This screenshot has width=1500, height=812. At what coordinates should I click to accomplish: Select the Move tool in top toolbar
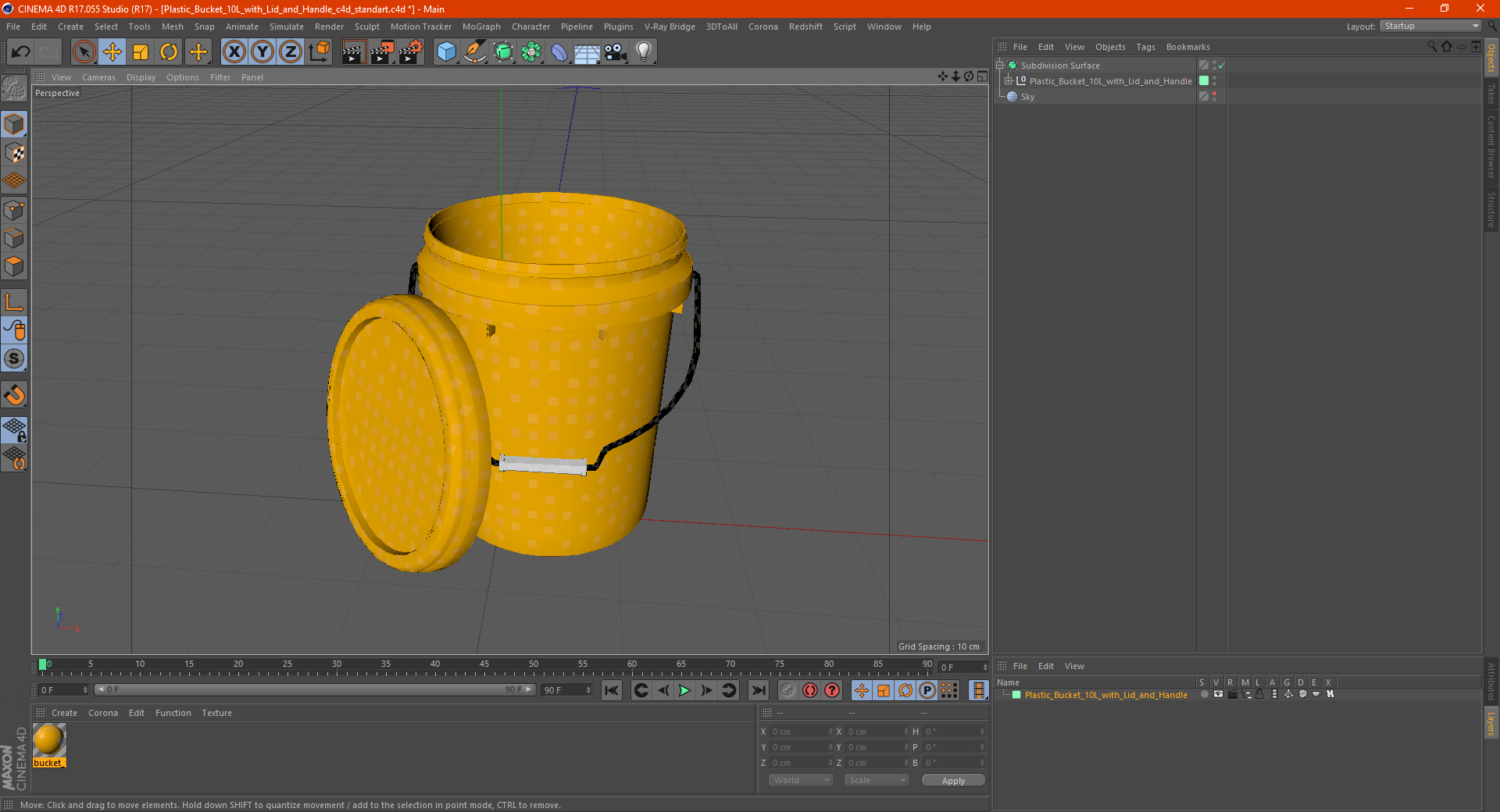pyautogui.click(x=112, y=52)
